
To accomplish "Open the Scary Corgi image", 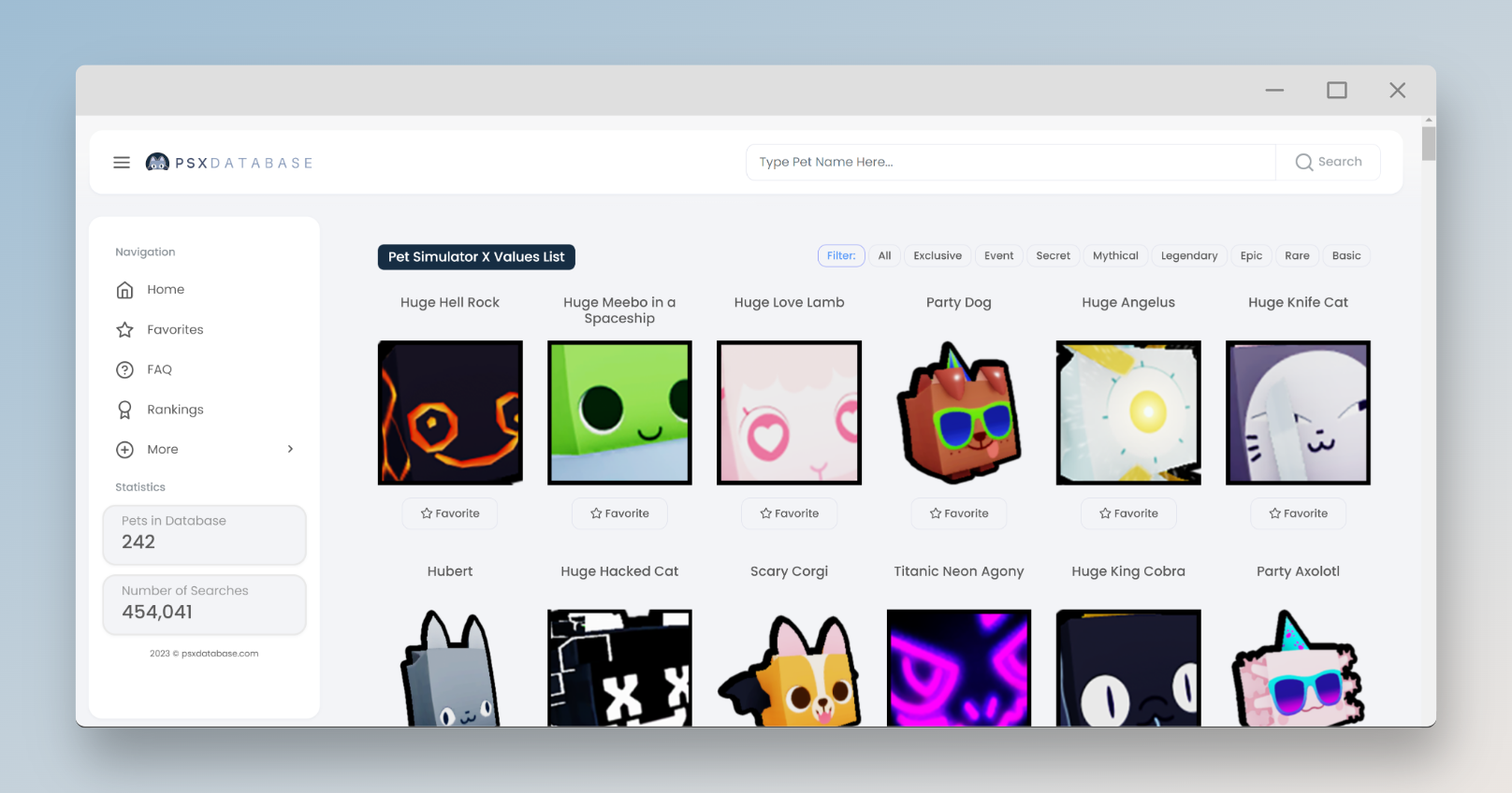I will (x=790, y=668).
